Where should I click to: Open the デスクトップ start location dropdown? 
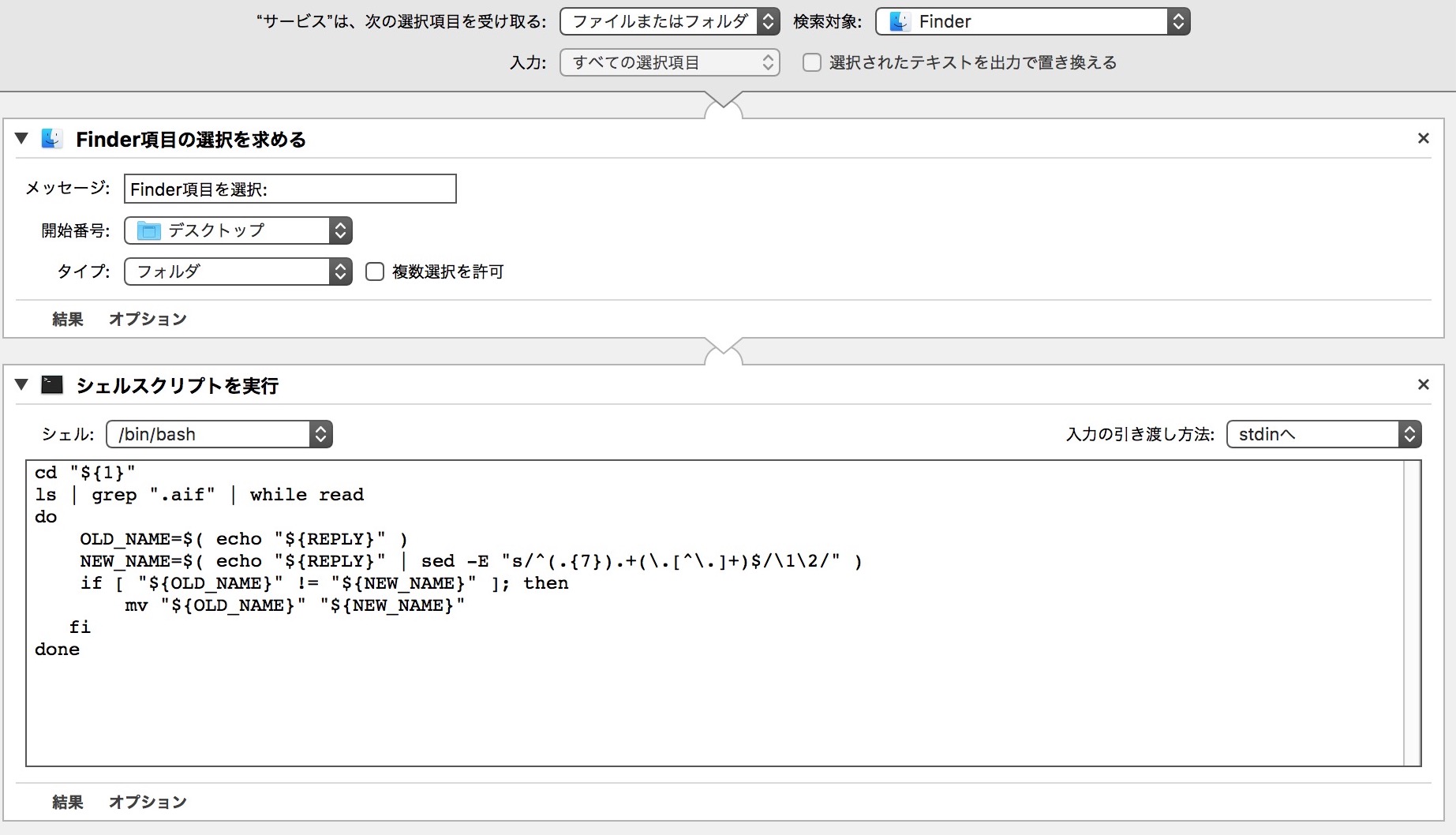pos(238,230)
